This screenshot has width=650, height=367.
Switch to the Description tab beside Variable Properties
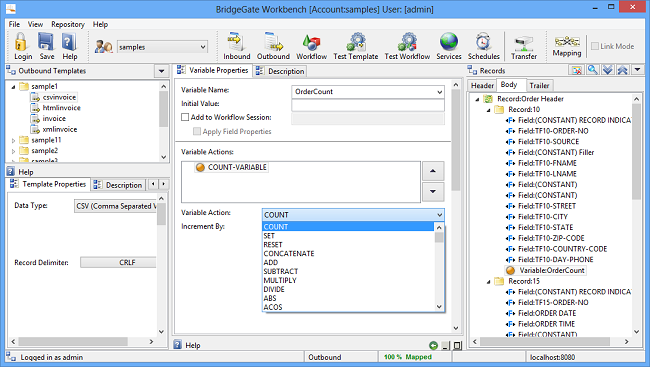[x=281, y=71]
